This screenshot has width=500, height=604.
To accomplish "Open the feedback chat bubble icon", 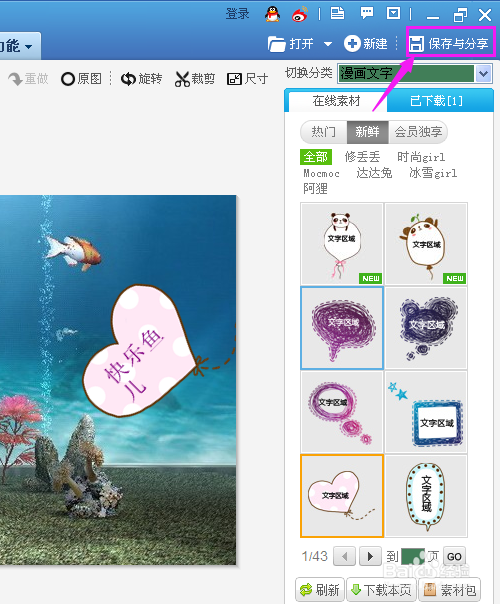I will coord(366,13).
